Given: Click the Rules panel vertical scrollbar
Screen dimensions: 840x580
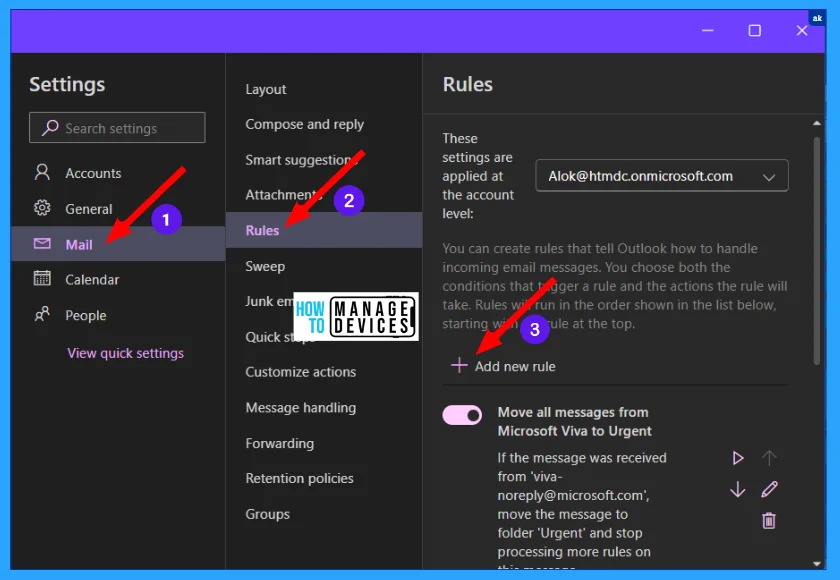Looking at the screenshot, I should [x=816, y=251].
